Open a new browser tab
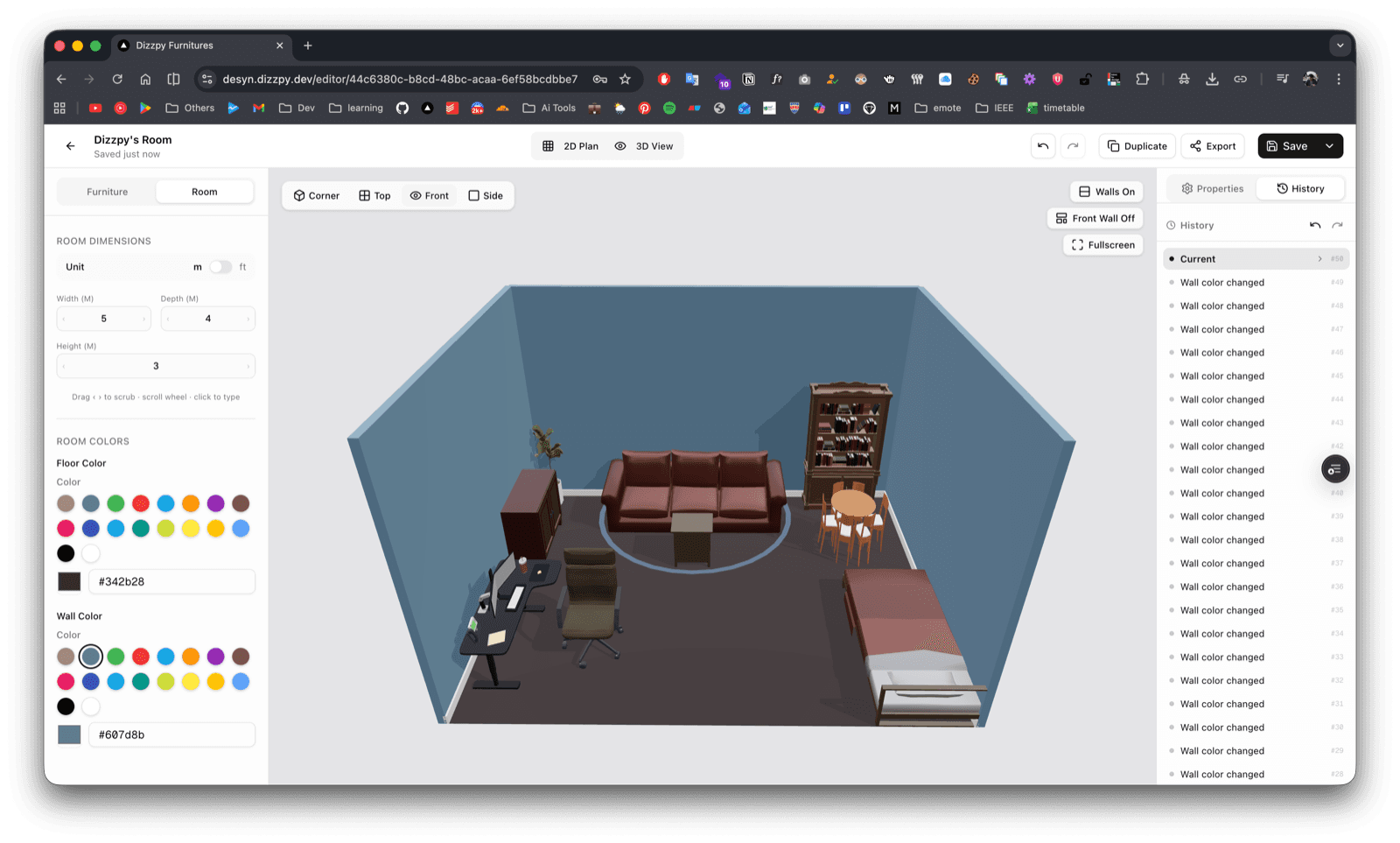 click(x=308, y=46)
